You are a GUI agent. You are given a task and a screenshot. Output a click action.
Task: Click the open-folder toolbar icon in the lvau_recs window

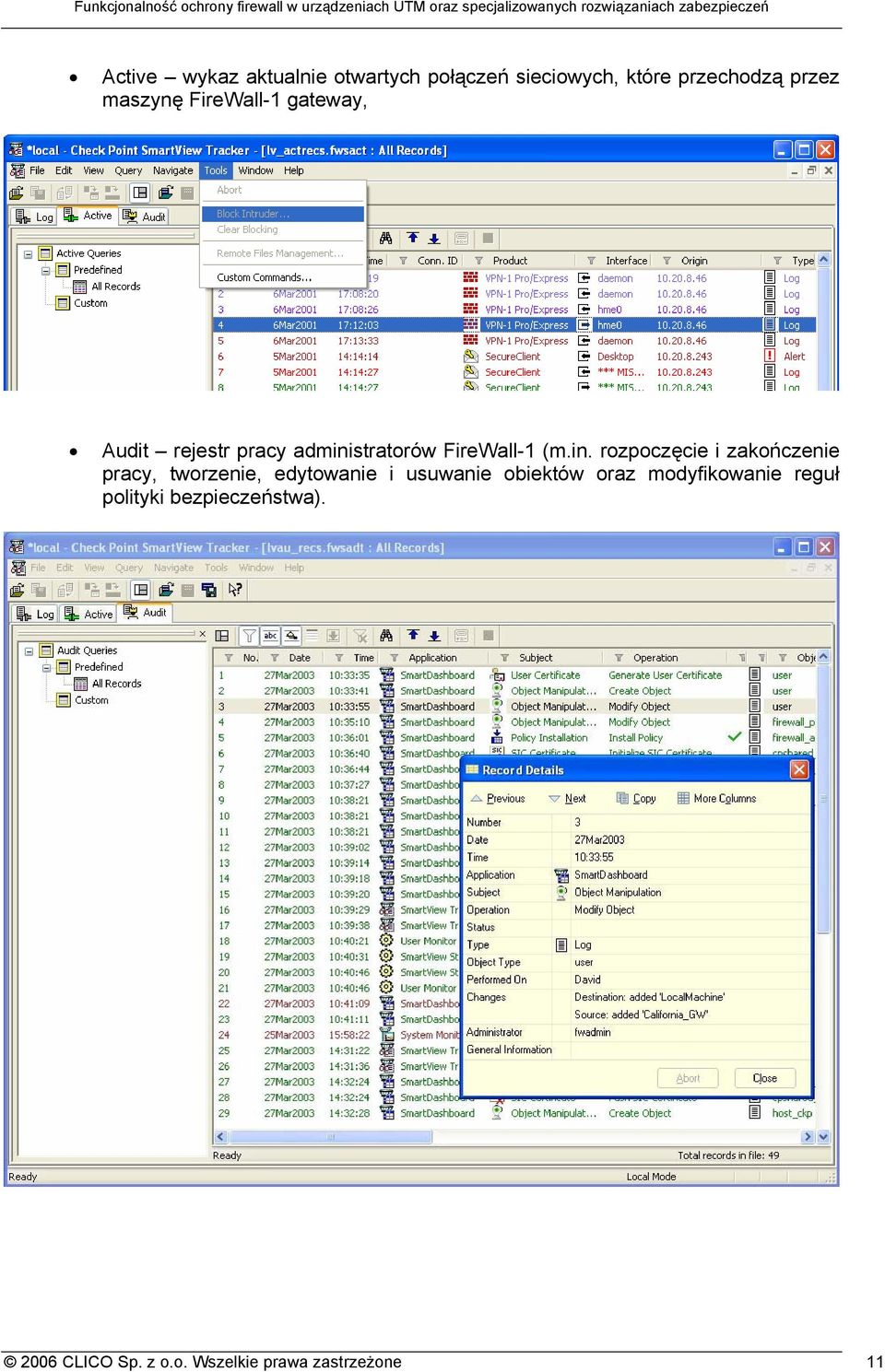[x=17, y=590]
